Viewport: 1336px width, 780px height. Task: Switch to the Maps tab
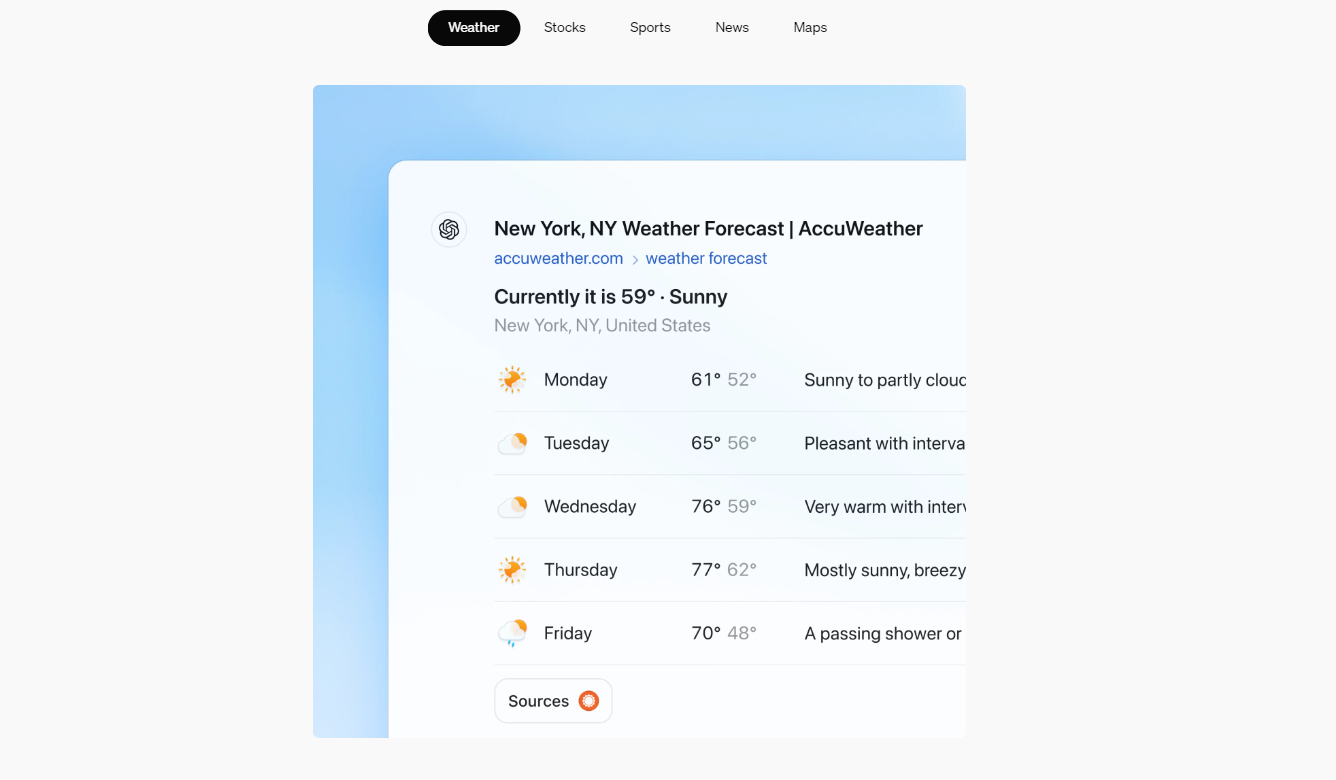[x=810, y=28]
